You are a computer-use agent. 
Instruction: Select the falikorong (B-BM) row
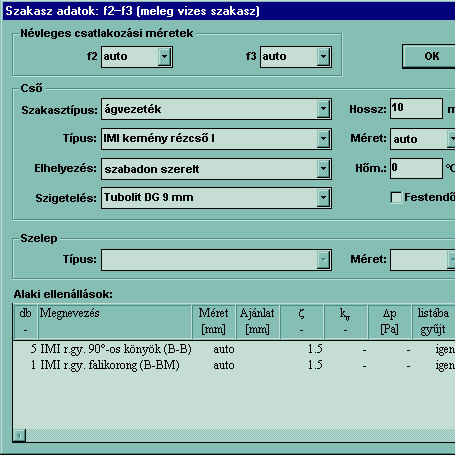(234, 365)
